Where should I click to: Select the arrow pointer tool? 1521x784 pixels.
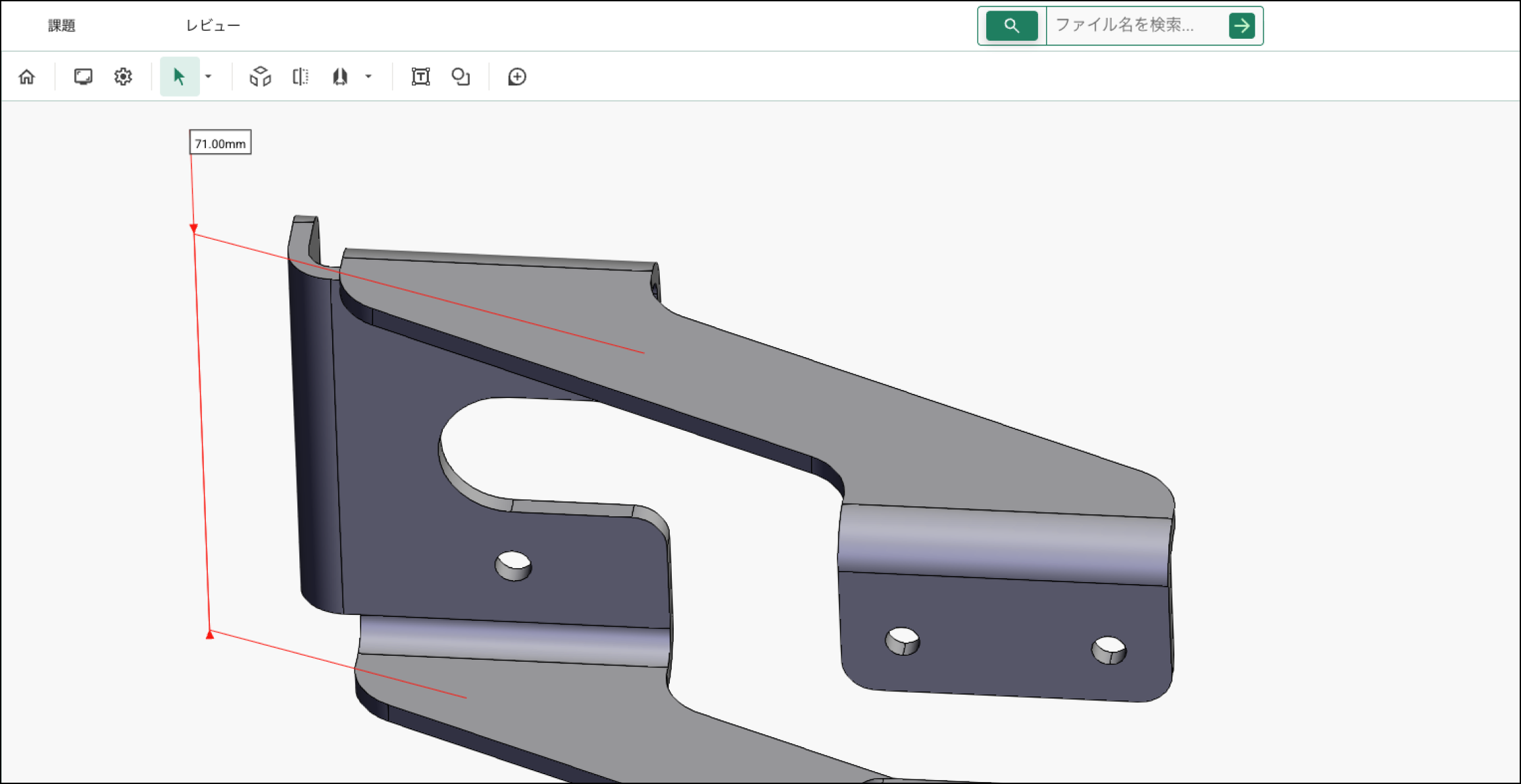179,77
